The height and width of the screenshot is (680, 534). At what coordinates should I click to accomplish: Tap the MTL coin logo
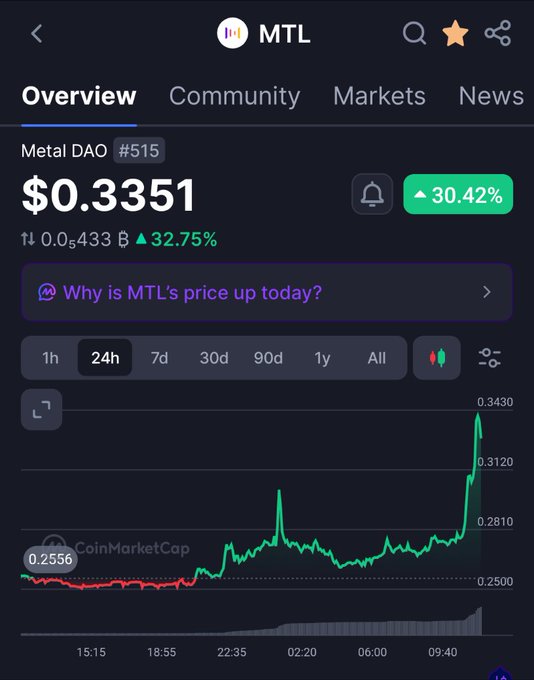(233, 33)
